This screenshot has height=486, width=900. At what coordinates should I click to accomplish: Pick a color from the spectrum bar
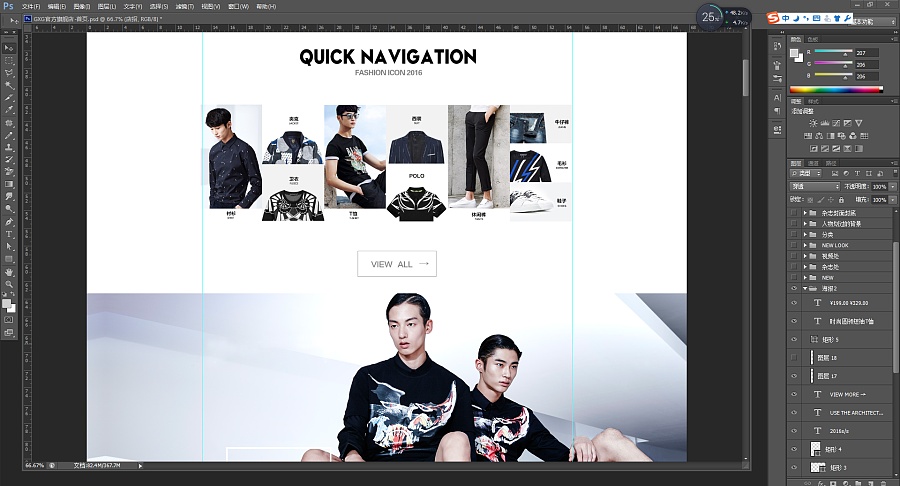click(x=836, y=90)
